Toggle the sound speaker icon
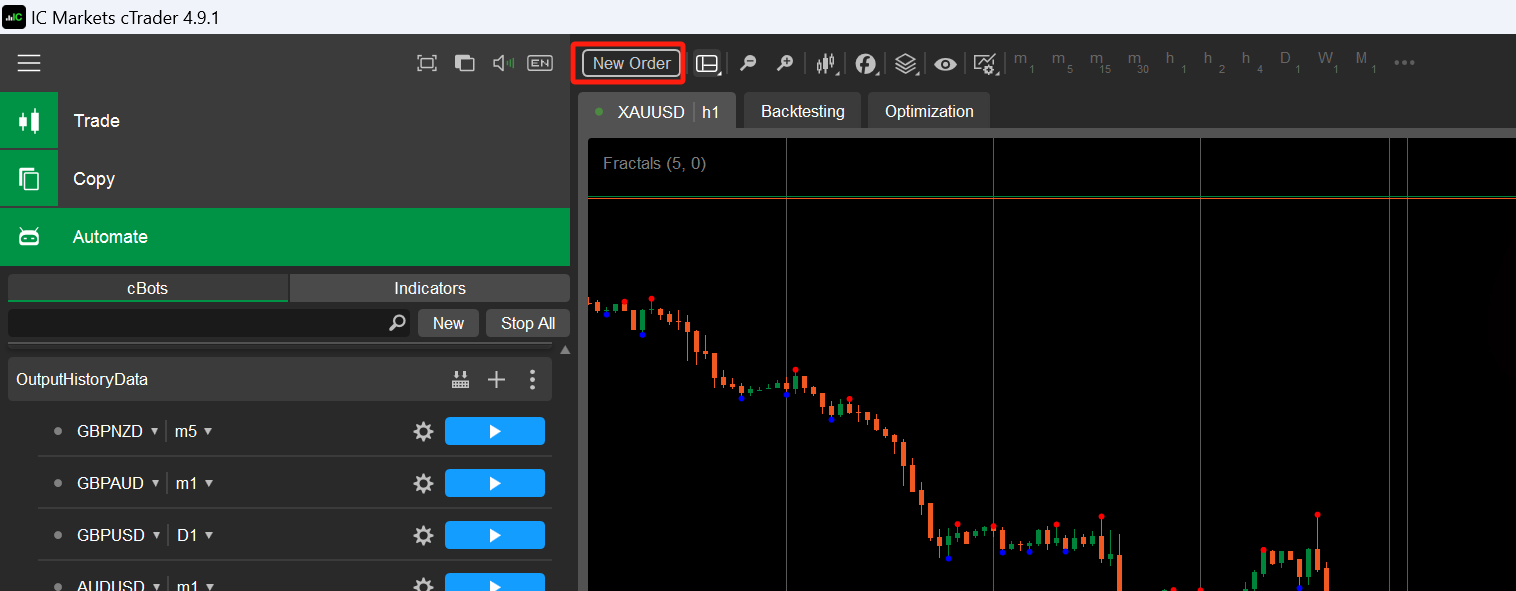 [x=503, y=63]
